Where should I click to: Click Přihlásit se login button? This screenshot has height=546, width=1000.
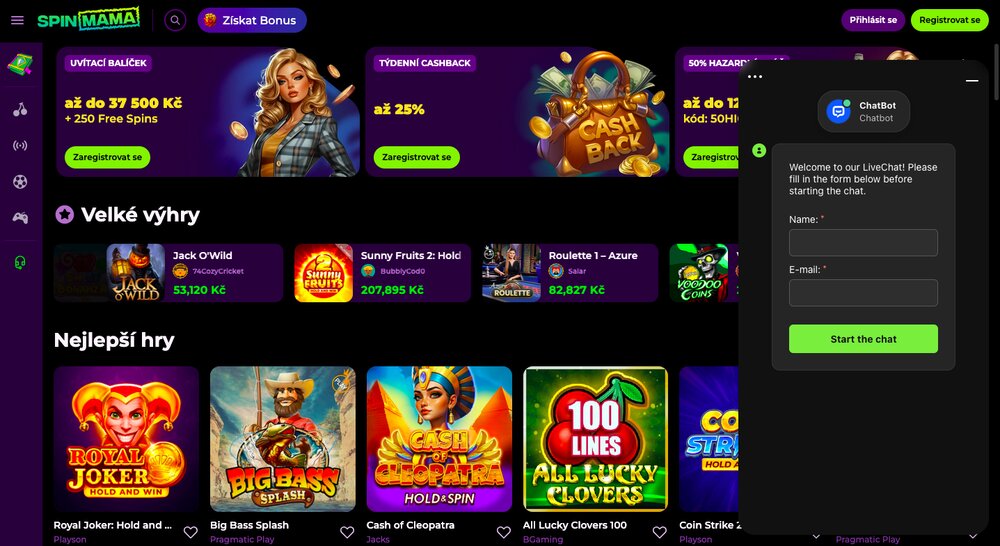873,20
